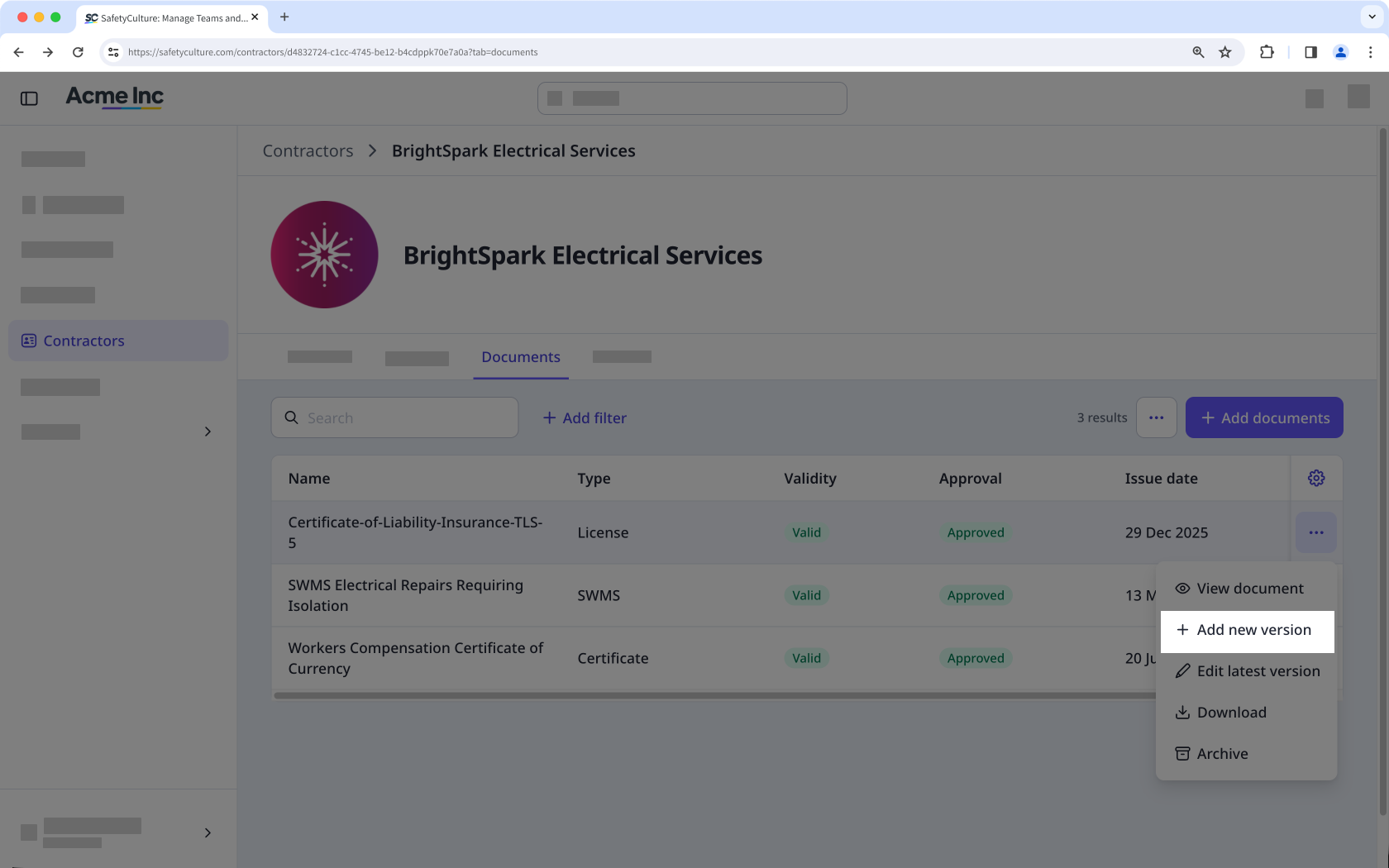The image size is (1389, 868).
Task: Click the 29 Dec 2025 issue date
Action: point(1166,532)
